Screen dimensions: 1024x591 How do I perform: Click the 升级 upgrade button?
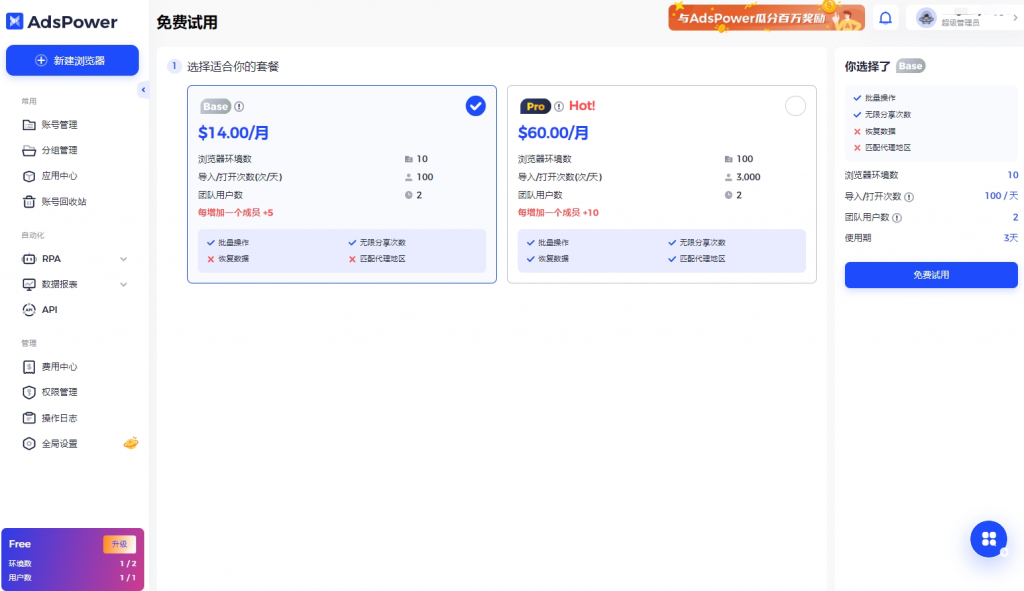pyautogui.click(x=119, y=544)
